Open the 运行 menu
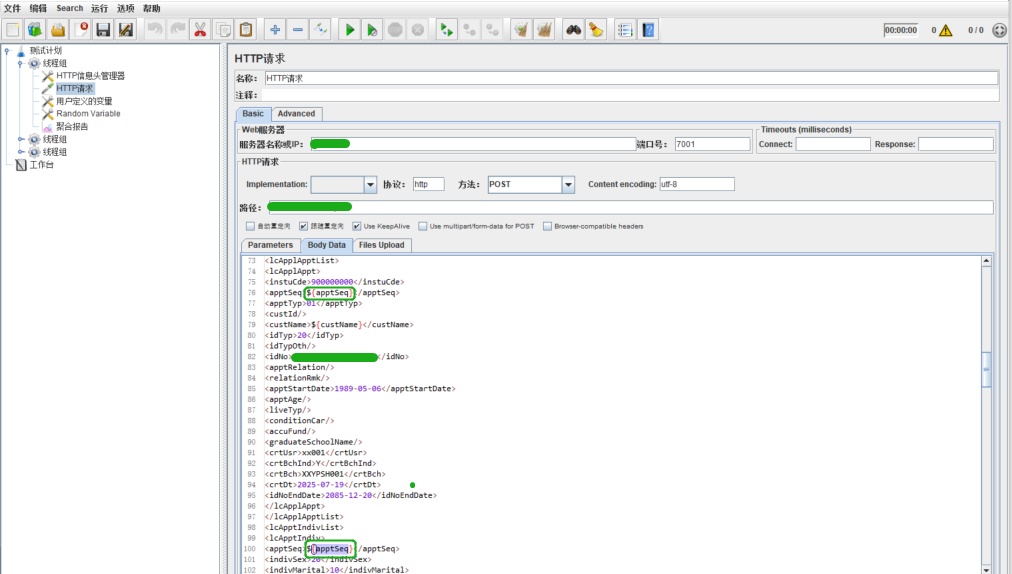1012x574 pixels. tap(99, 8)
